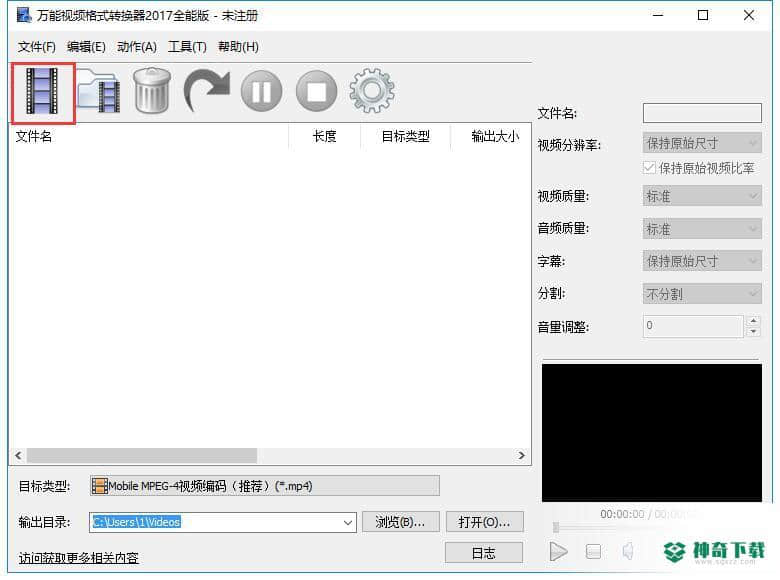Viewport: 780px width, 580px height.
Task: Toggle 保持原始视频比率 checkbox
Action: (x=649, y=168)
